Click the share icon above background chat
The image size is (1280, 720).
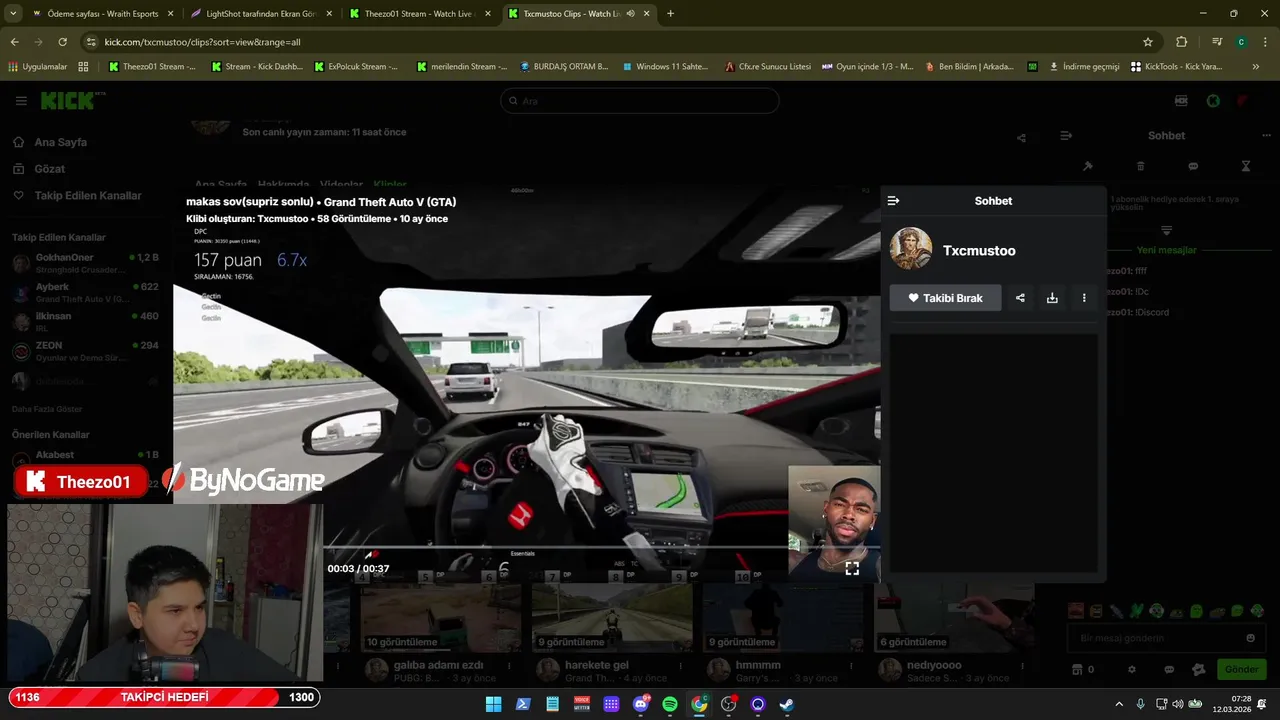click(1021, 138)
